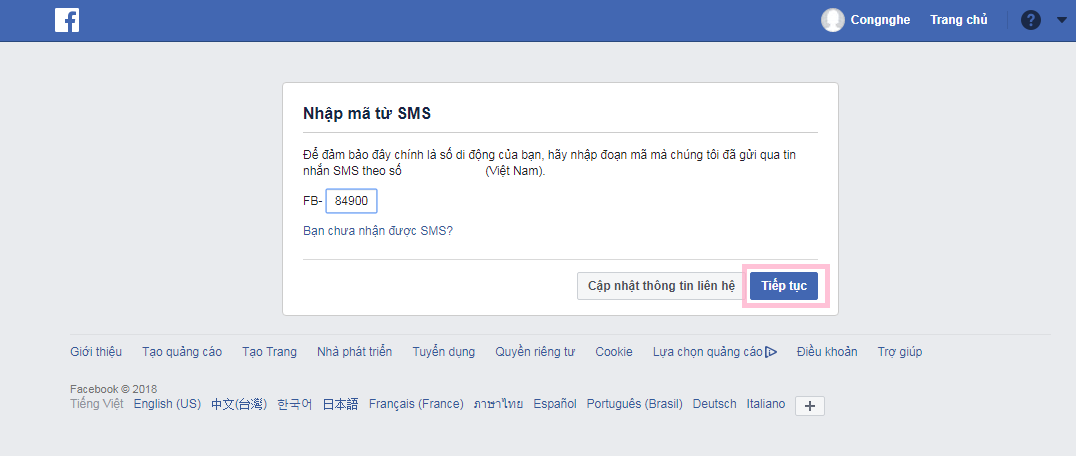The width and height of the screenshot is (1076, 456).
Task: Open the help question mark icon
Action: [x=1031, y=20]
